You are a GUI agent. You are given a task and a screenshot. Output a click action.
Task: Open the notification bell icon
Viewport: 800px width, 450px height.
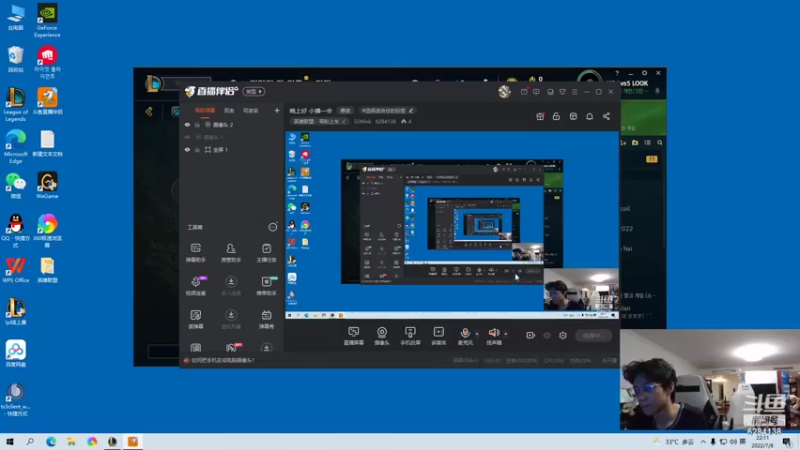[x=589, y=116]
